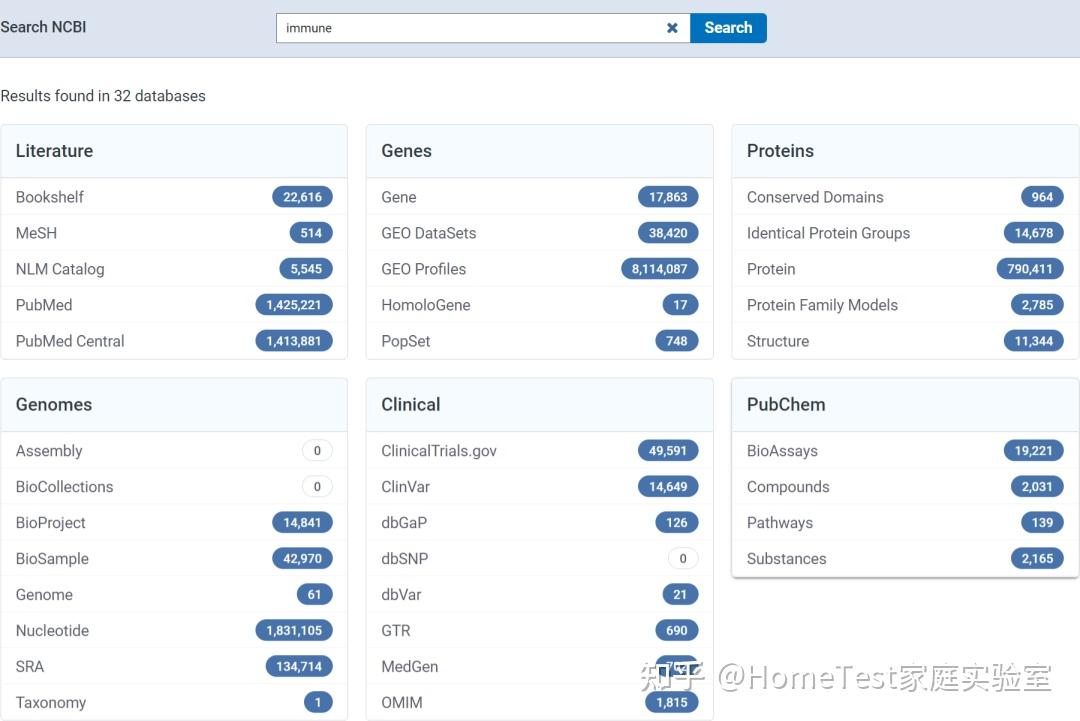Open the OMIM database link
The height and width of the screenshot is (721, 1080).
click(402, 703)
